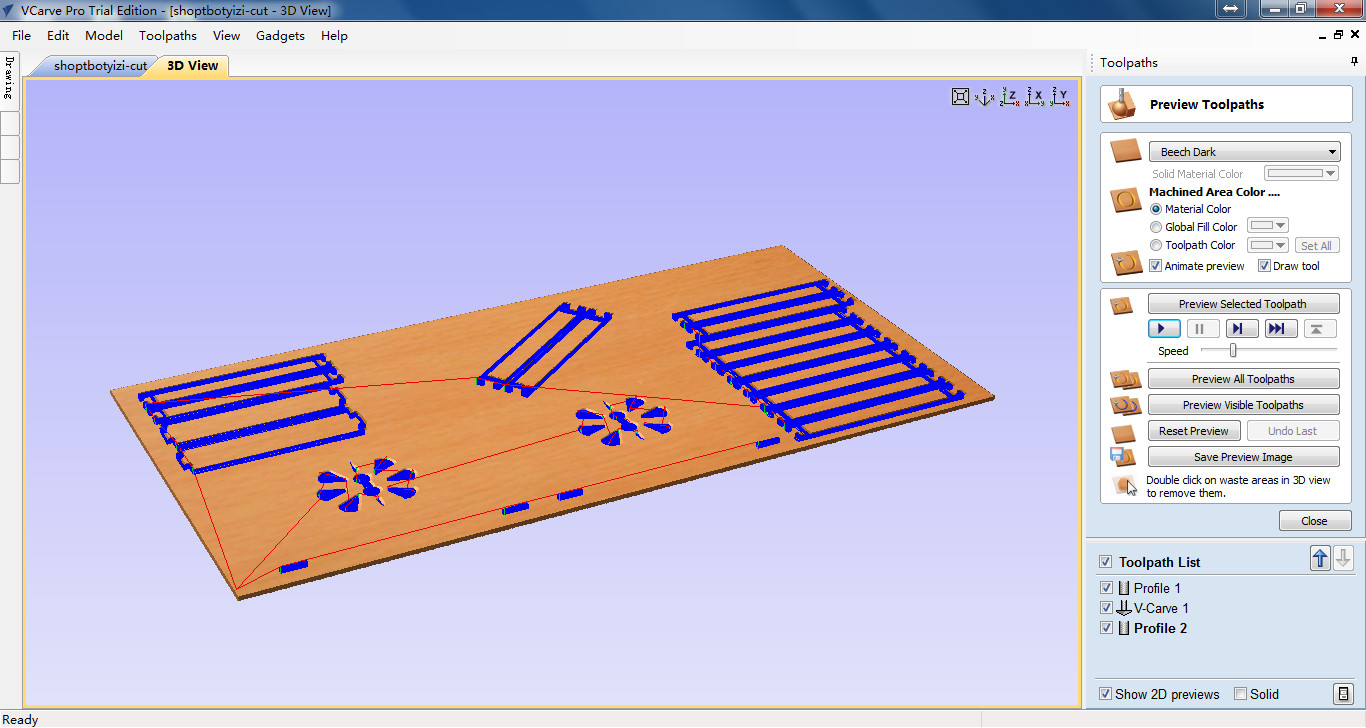Click the icon beside Preview All Toolpaths

(x=1125, y=379)
